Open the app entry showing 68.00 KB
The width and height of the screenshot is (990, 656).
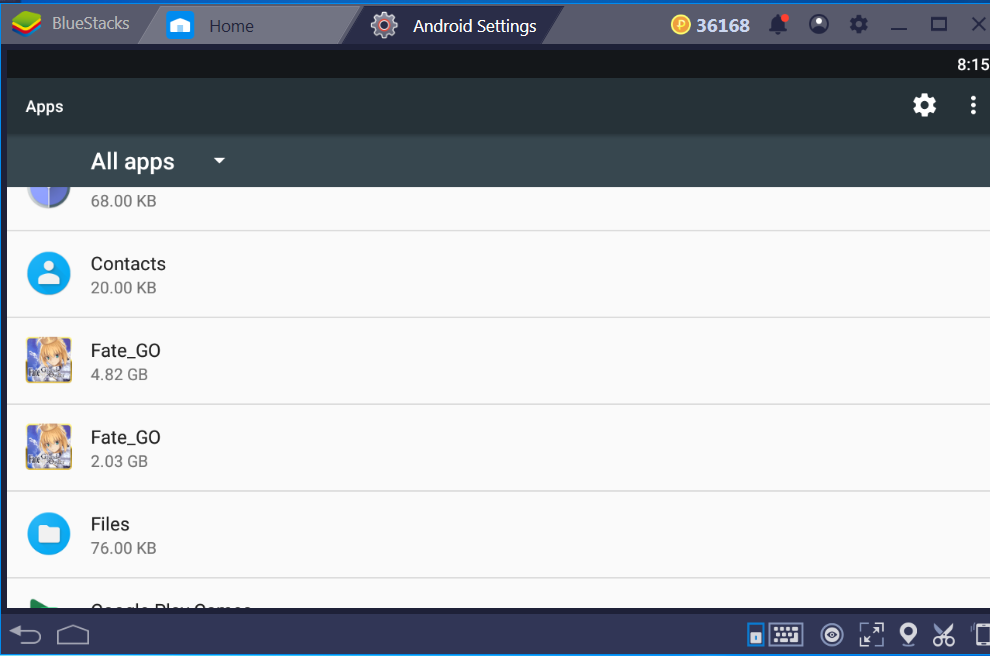[498, 208]
